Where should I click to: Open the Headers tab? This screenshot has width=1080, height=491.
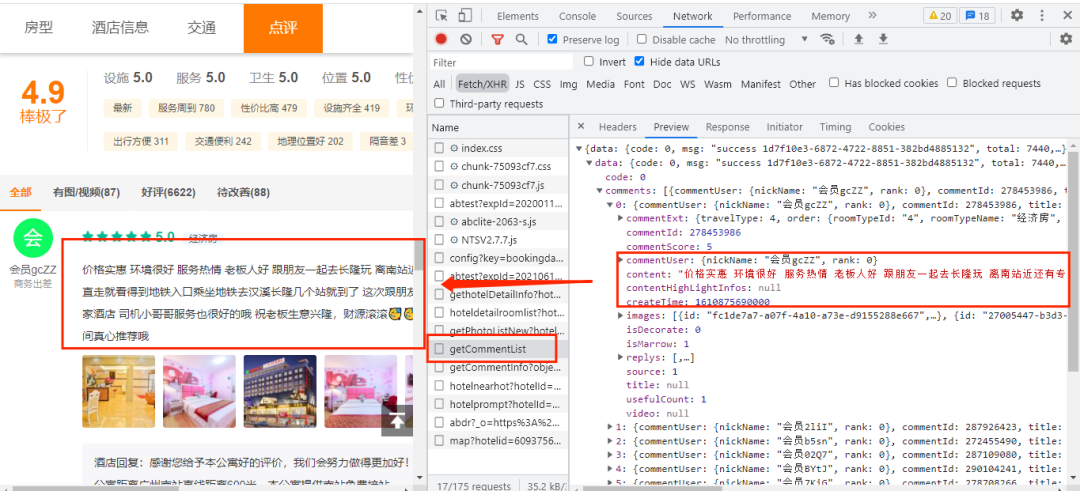click(x=617, y=127)
